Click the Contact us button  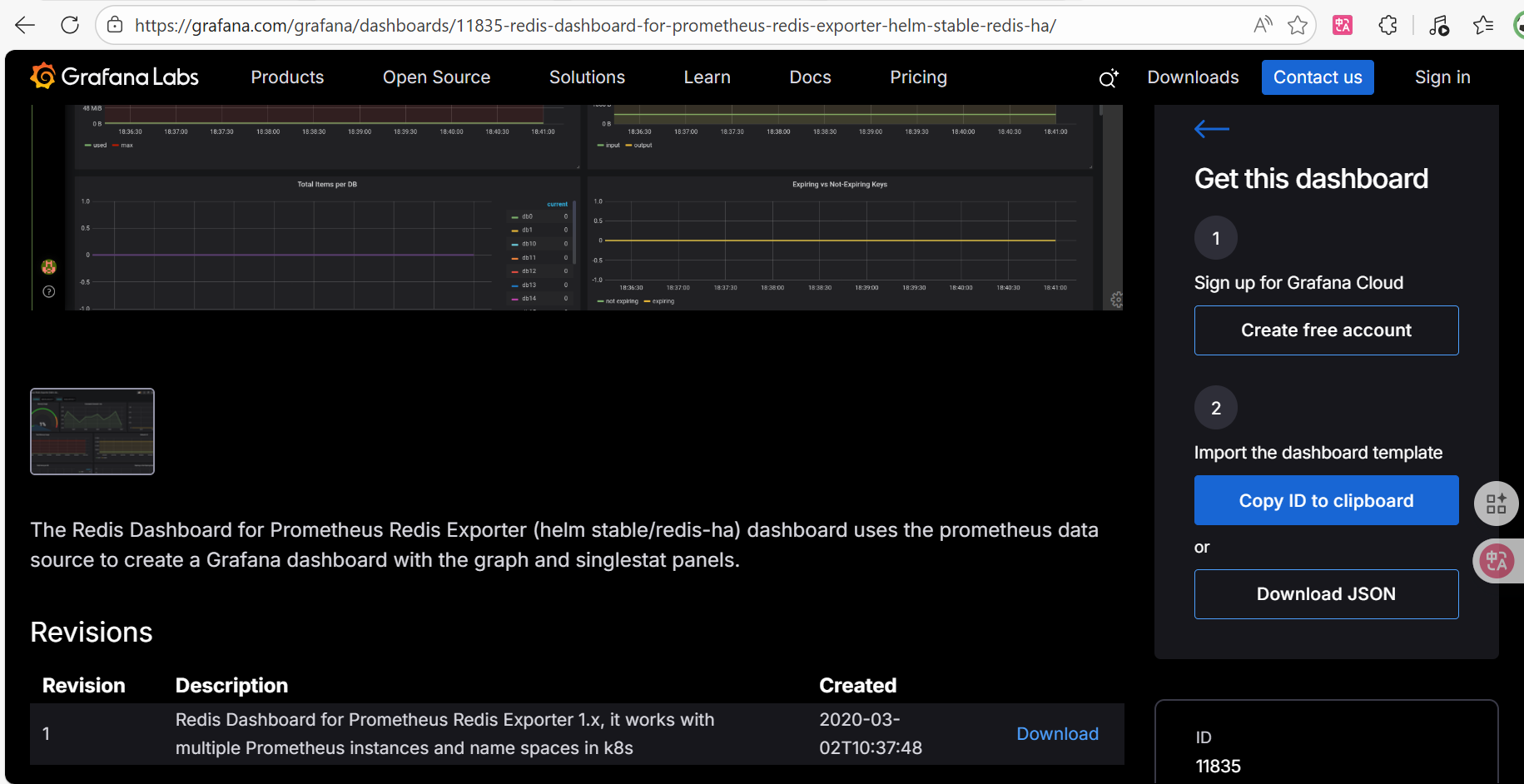pyautogui.click(x=1318, y=77)
